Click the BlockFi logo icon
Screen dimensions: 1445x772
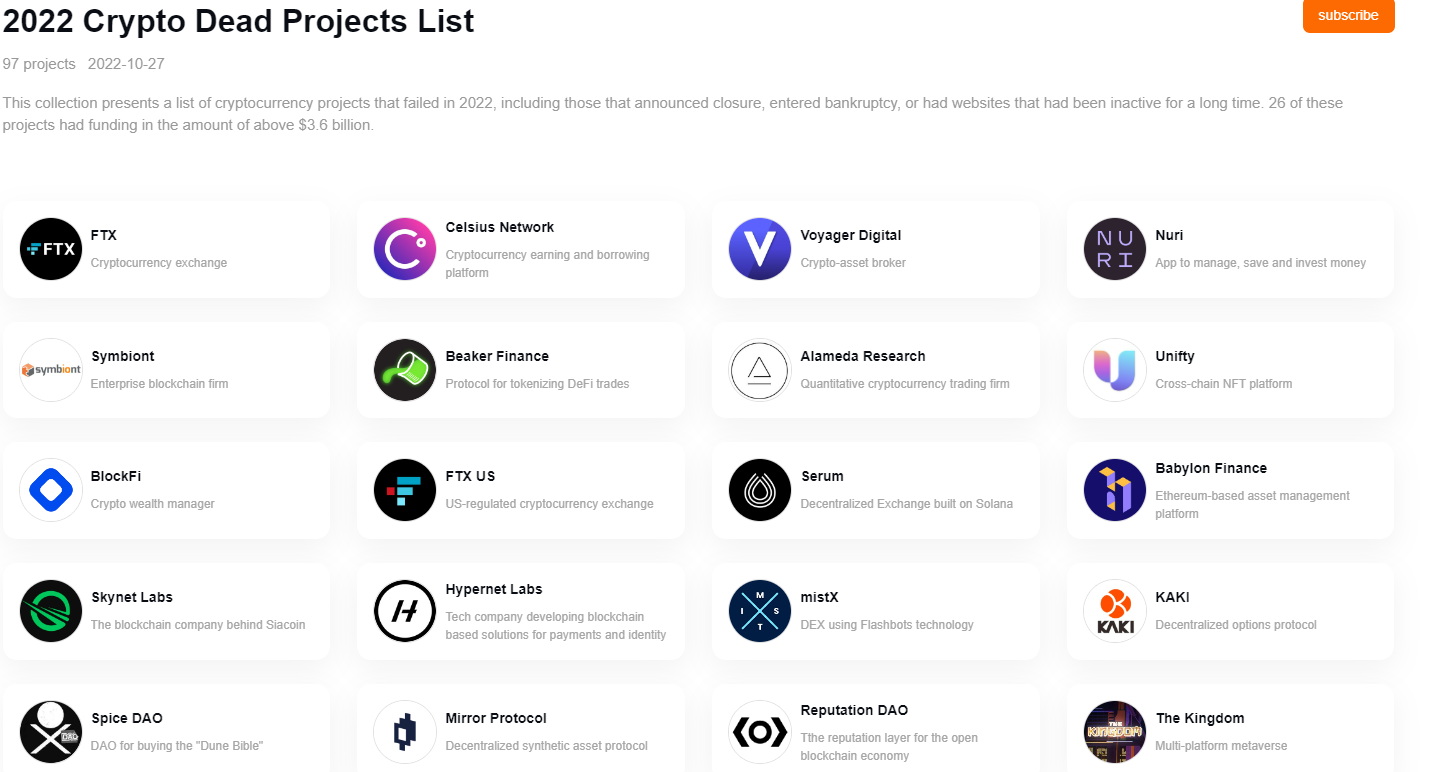click(51, 490)
